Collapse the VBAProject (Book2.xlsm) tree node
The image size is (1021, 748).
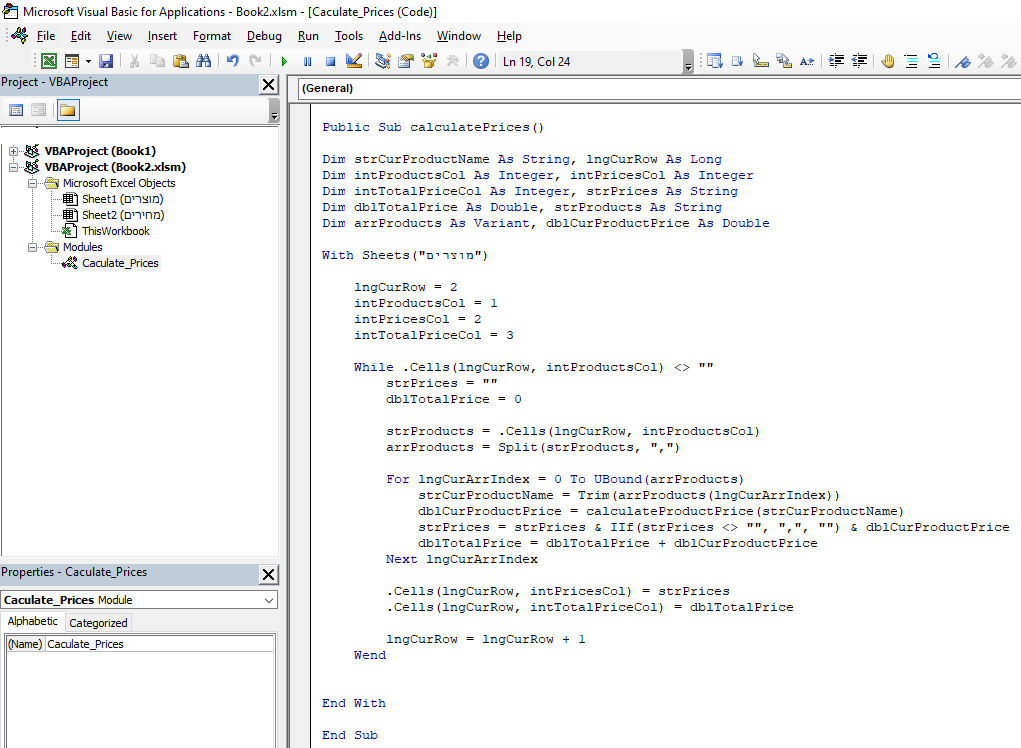point(14,167)
